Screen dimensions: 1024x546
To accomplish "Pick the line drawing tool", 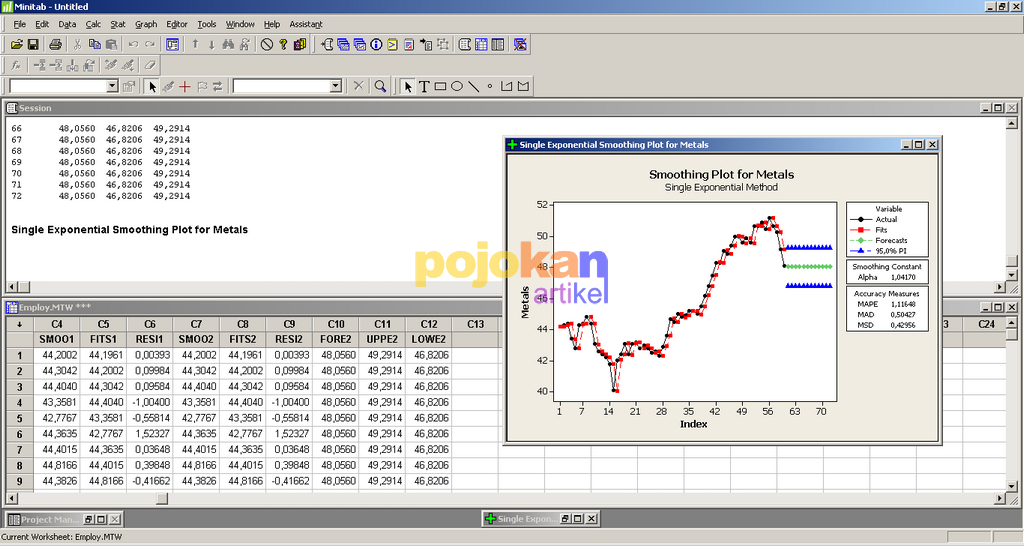I will point(473,86).
